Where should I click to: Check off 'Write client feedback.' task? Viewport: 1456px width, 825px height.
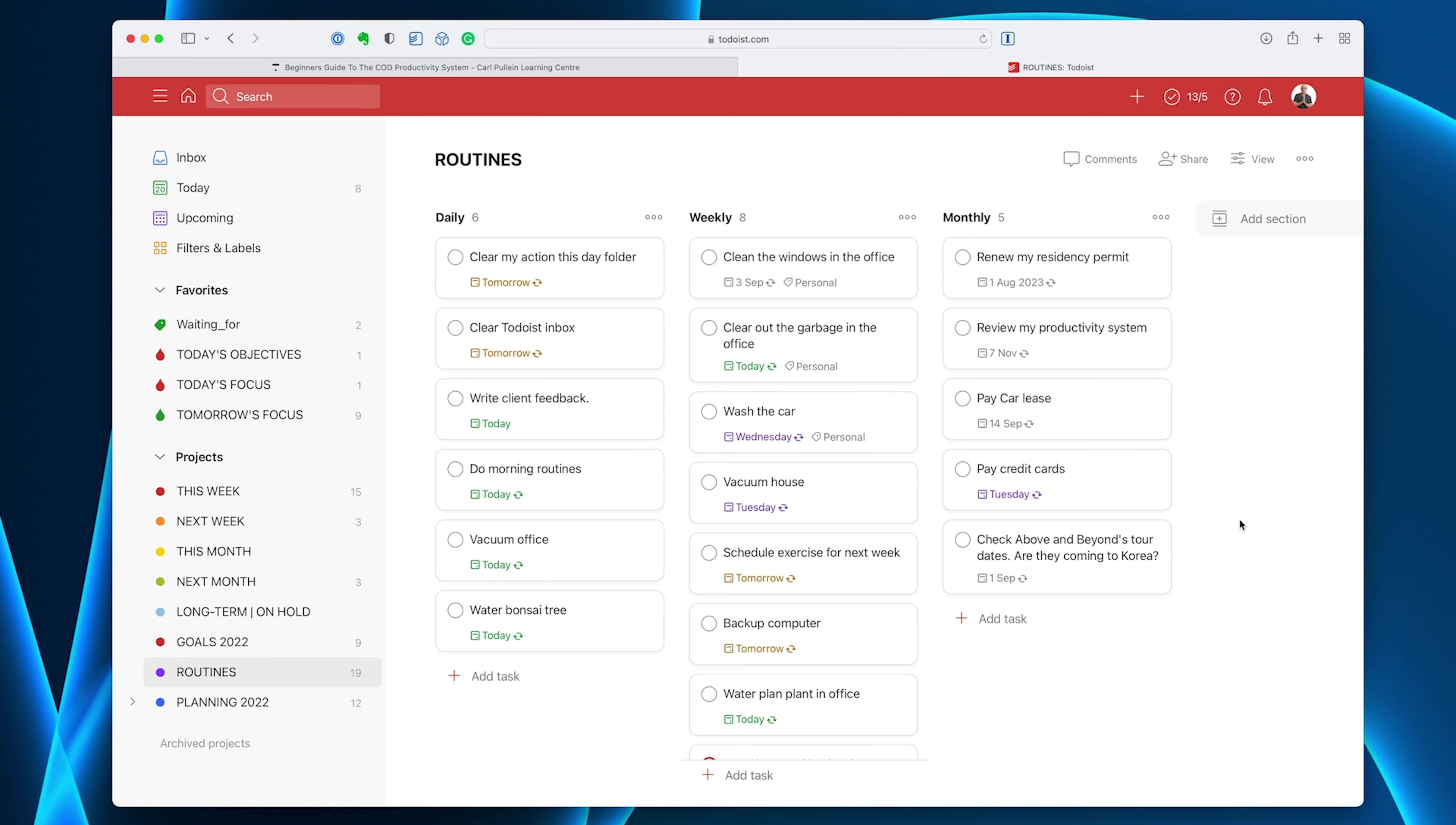455,398
